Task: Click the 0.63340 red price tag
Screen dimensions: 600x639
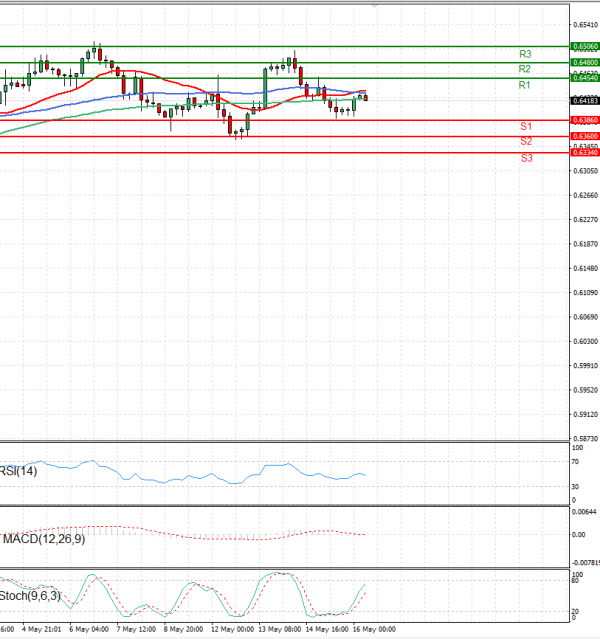Action: (x=584, y=152)
